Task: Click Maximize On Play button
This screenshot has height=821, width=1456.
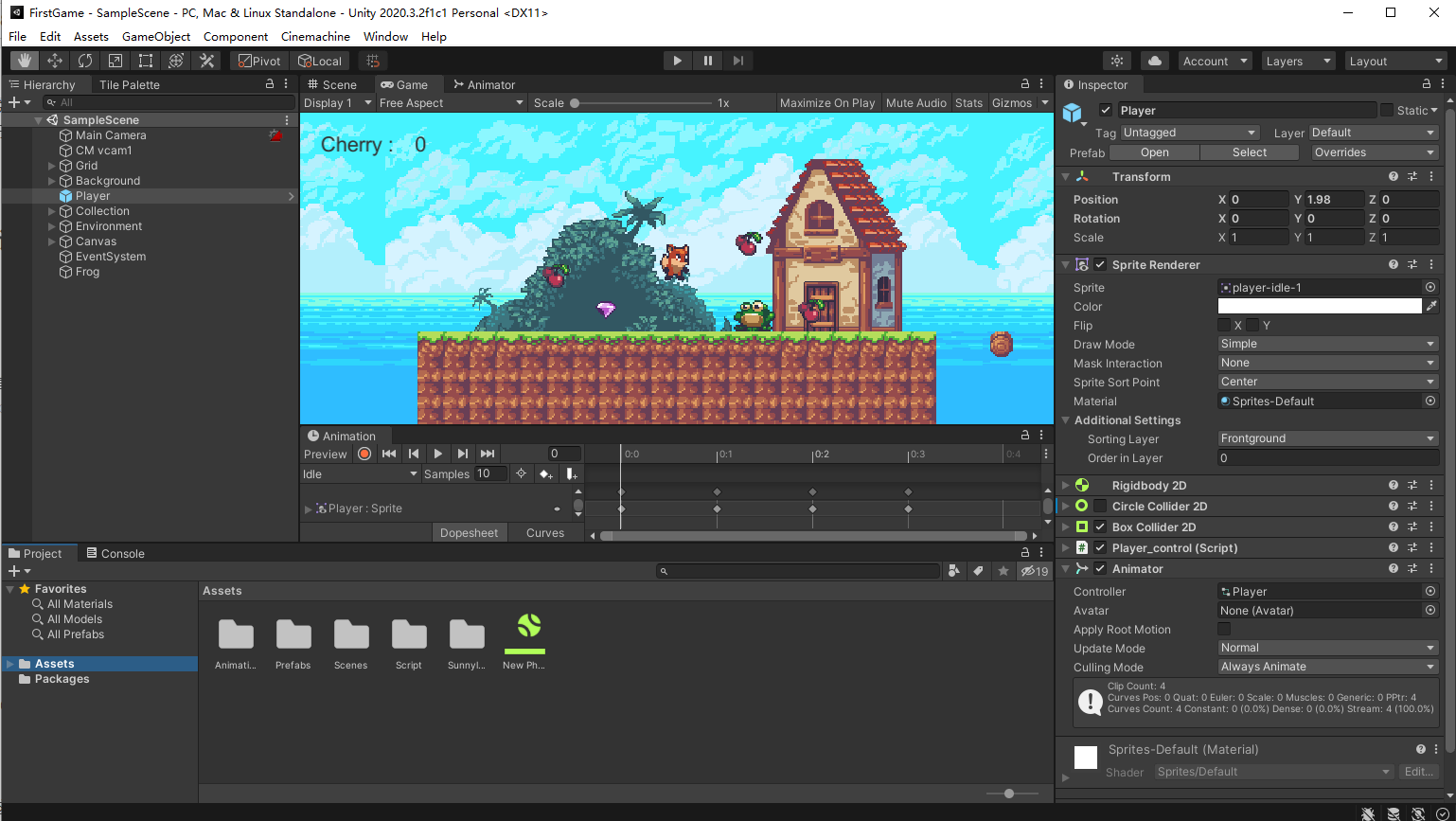Action: point(827,102)
